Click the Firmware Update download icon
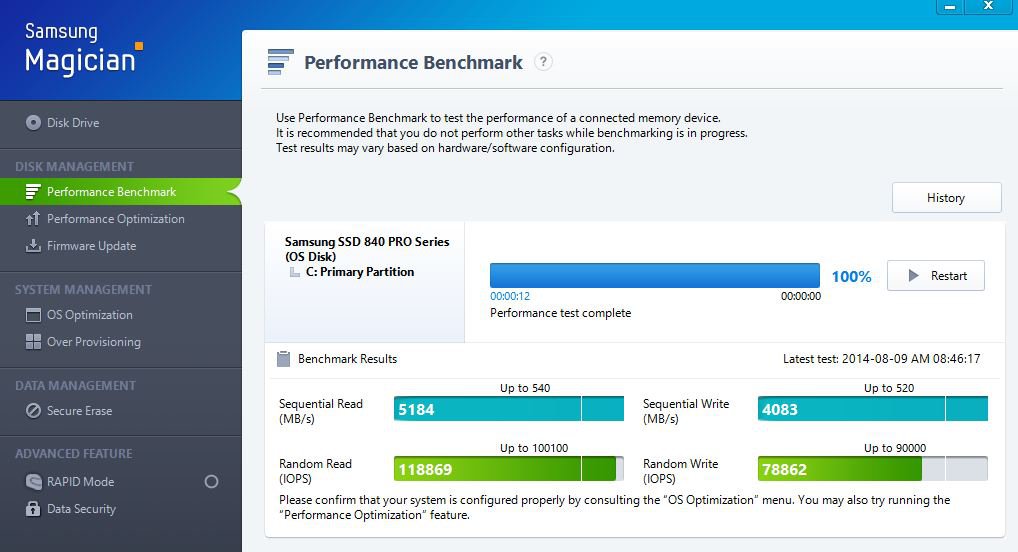Viewport: 1018px width, 552px height. click(33, 245)
